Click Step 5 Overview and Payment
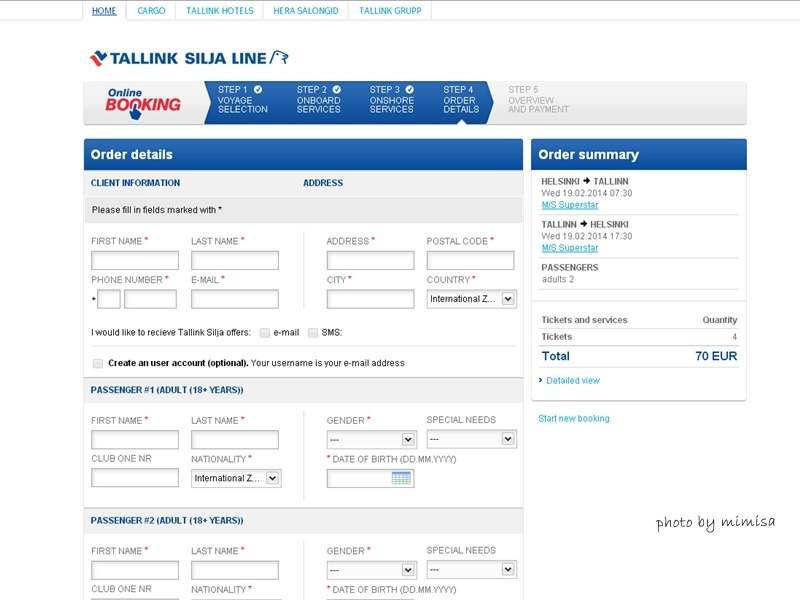 click(538, 99)
